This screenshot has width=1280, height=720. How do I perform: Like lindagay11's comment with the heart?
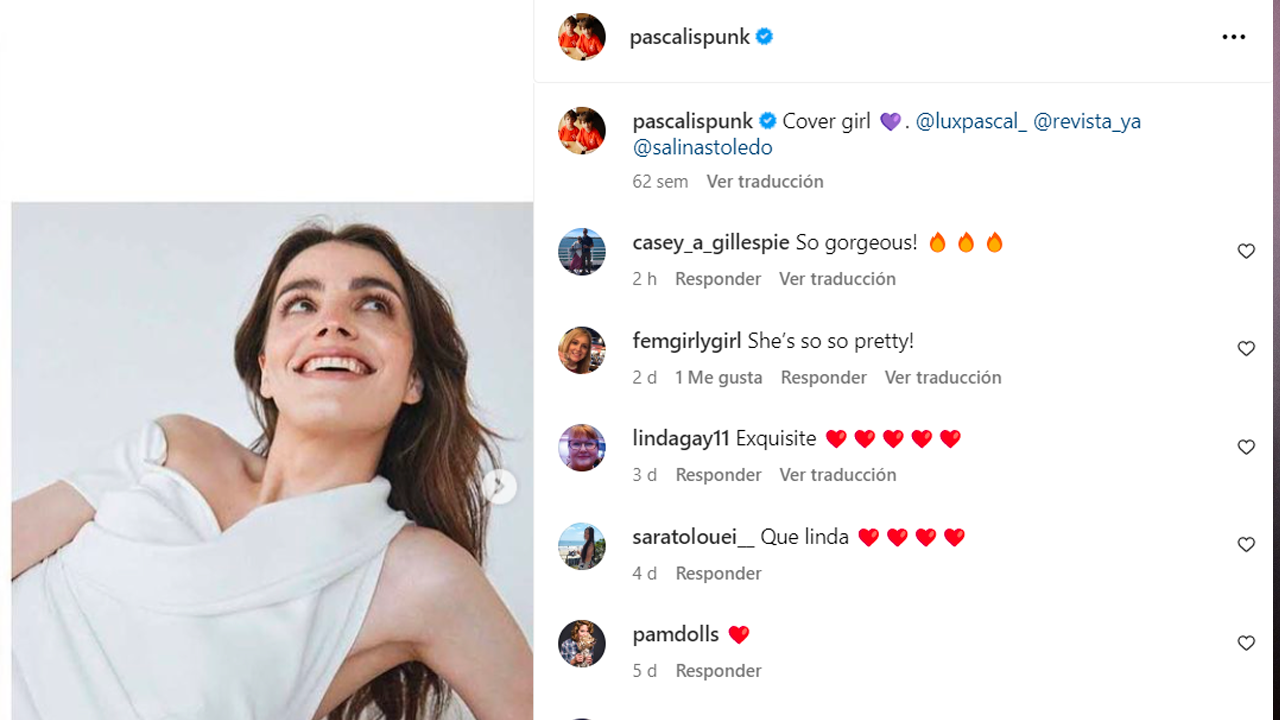click(x=1246, y=447)
